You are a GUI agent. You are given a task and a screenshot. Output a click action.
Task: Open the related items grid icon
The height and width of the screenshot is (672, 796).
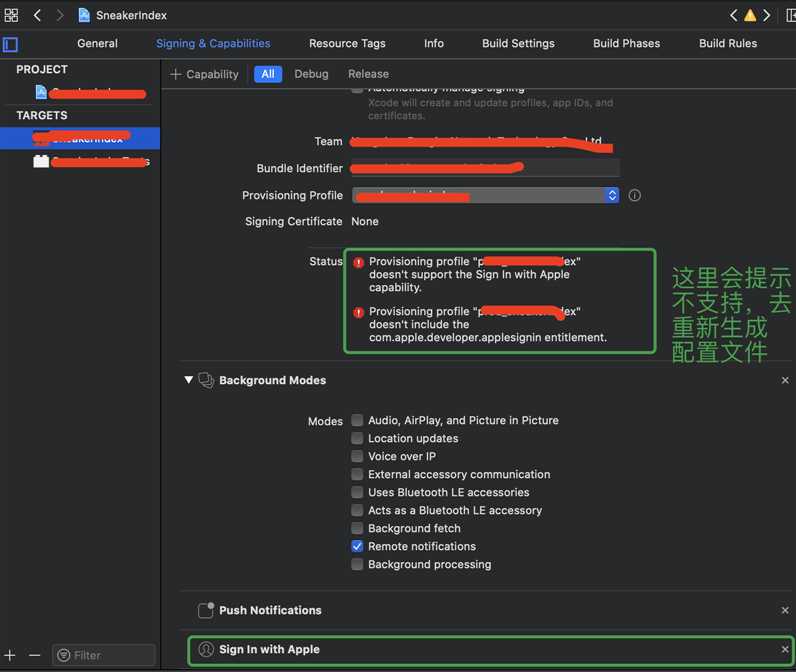pos(11,15)
